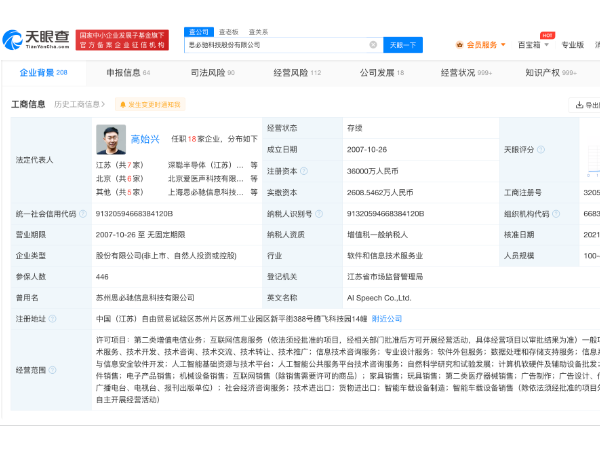Click the Tianyancha logo
The height and width of the screenshot is (450, 600).
pos(36,40)
